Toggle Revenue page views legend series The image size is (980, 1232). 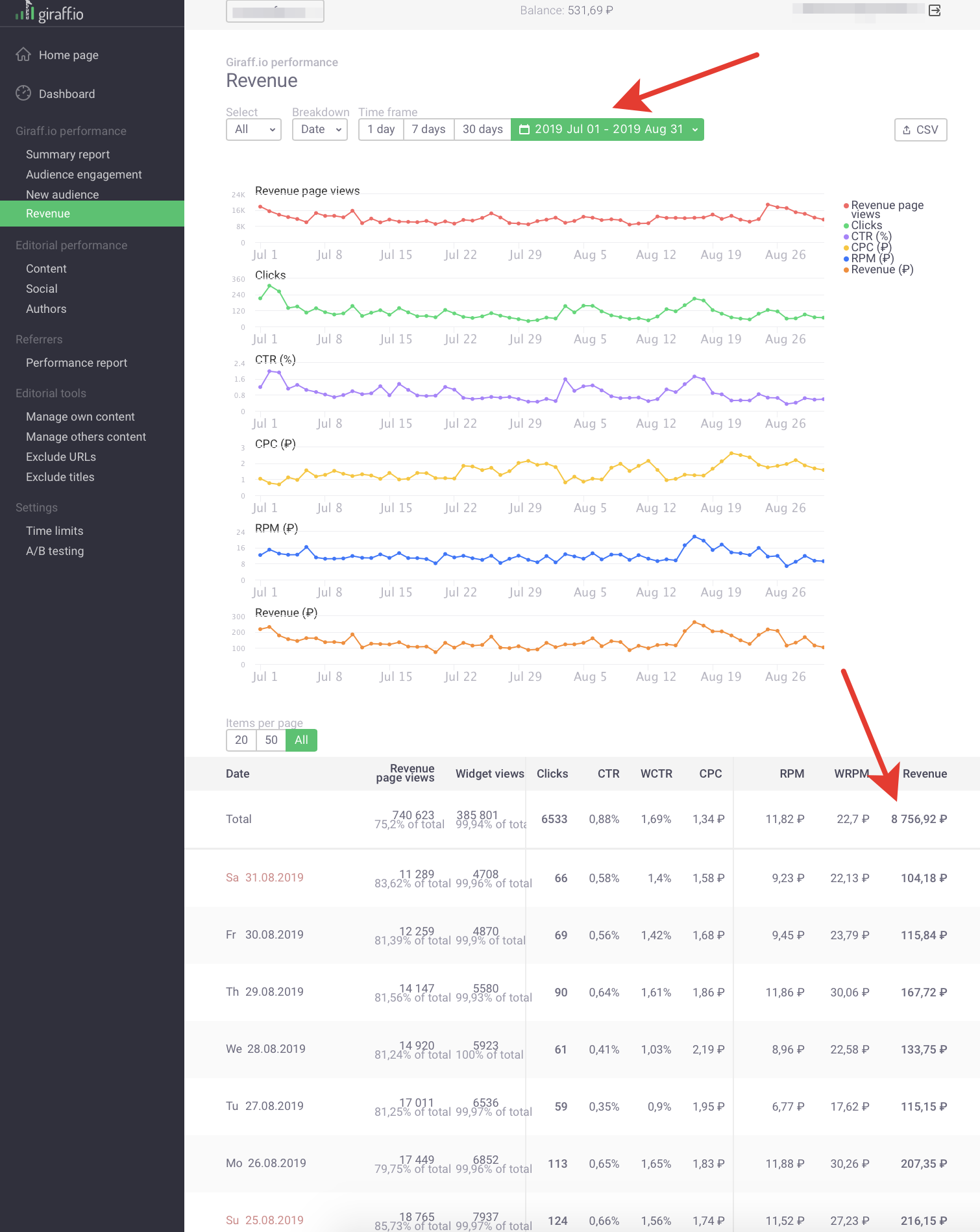pos(883,209)
